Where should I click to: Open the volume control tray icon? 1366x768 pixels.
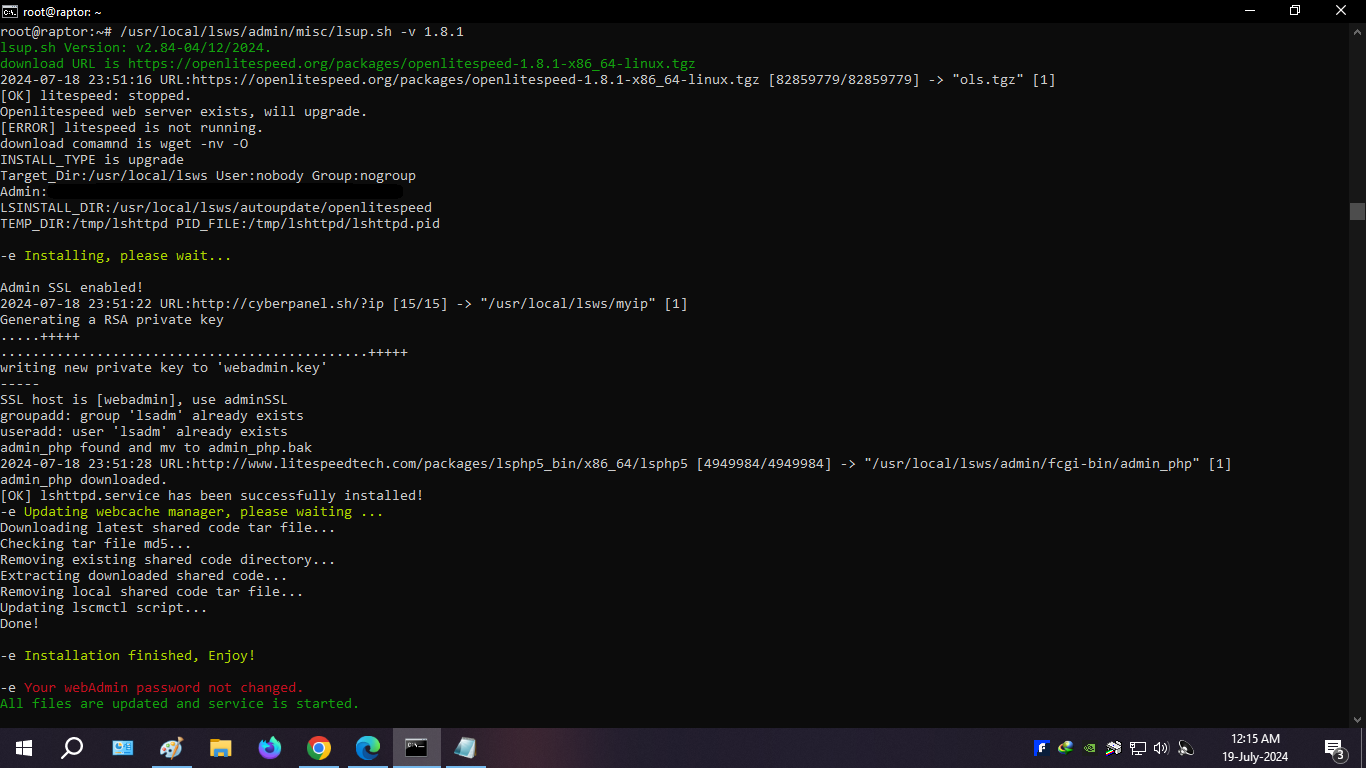(x=1161, y=748)
